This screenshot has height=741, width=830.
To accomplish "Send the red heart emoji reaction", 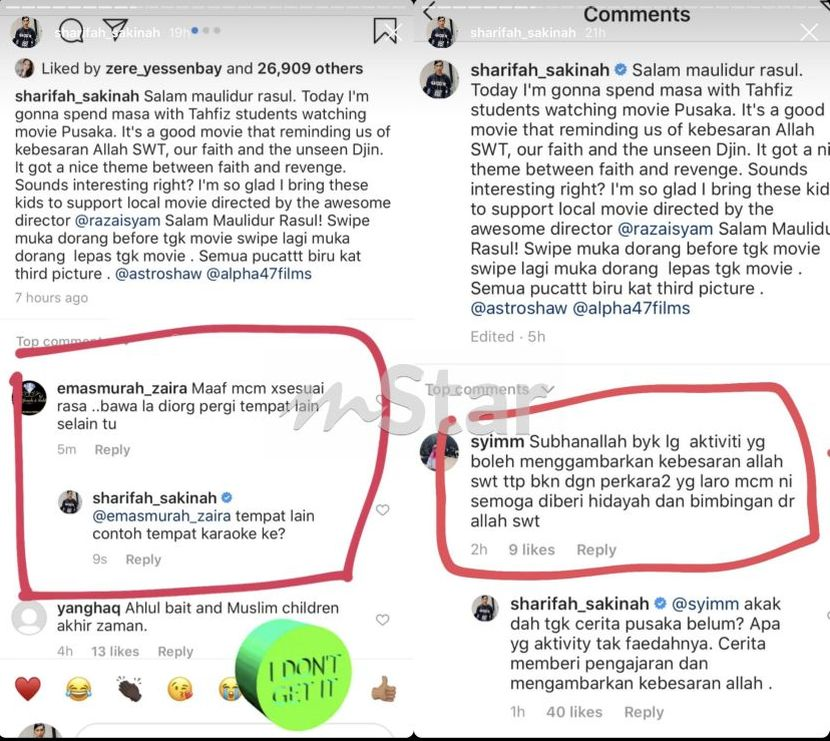I will coord(28,689).
